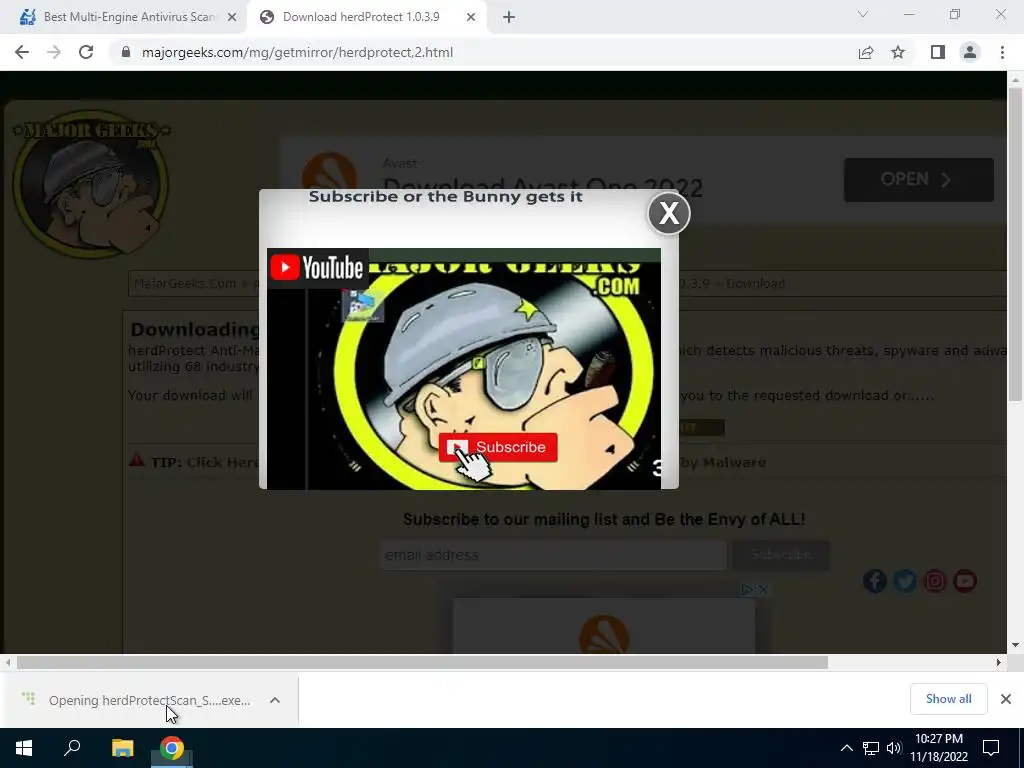Screen dimensions: 1024x768
Task: Click the red warning TIP icon
Action: tap(136, 460)
